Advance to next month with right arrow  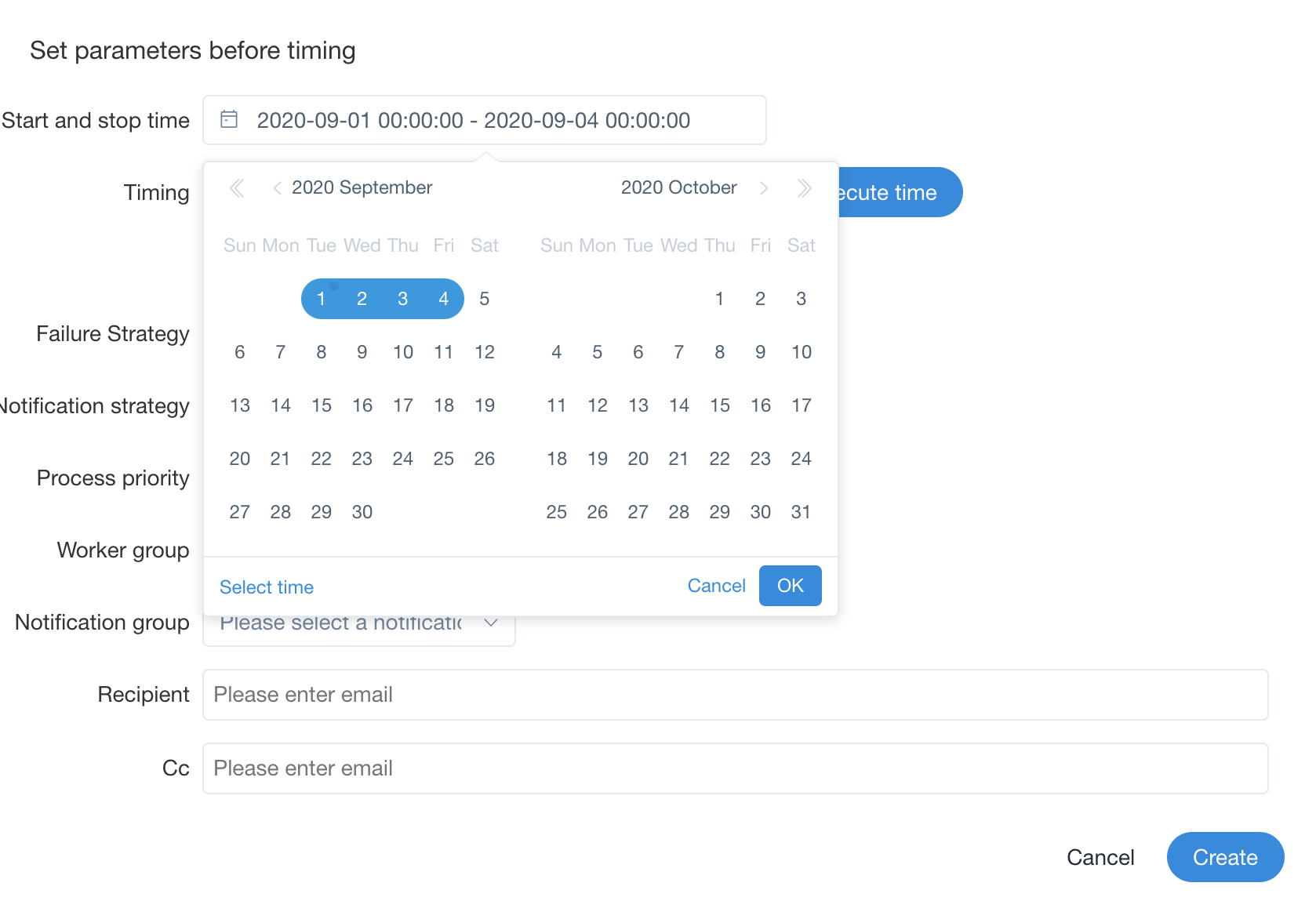[764, 188]
